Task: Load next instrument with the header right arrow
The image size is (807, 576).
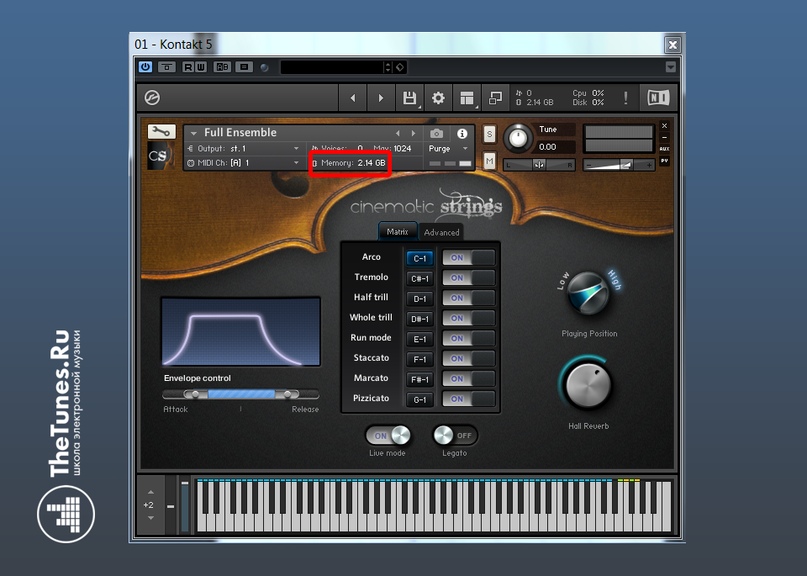Action: (x=413, y=133)
